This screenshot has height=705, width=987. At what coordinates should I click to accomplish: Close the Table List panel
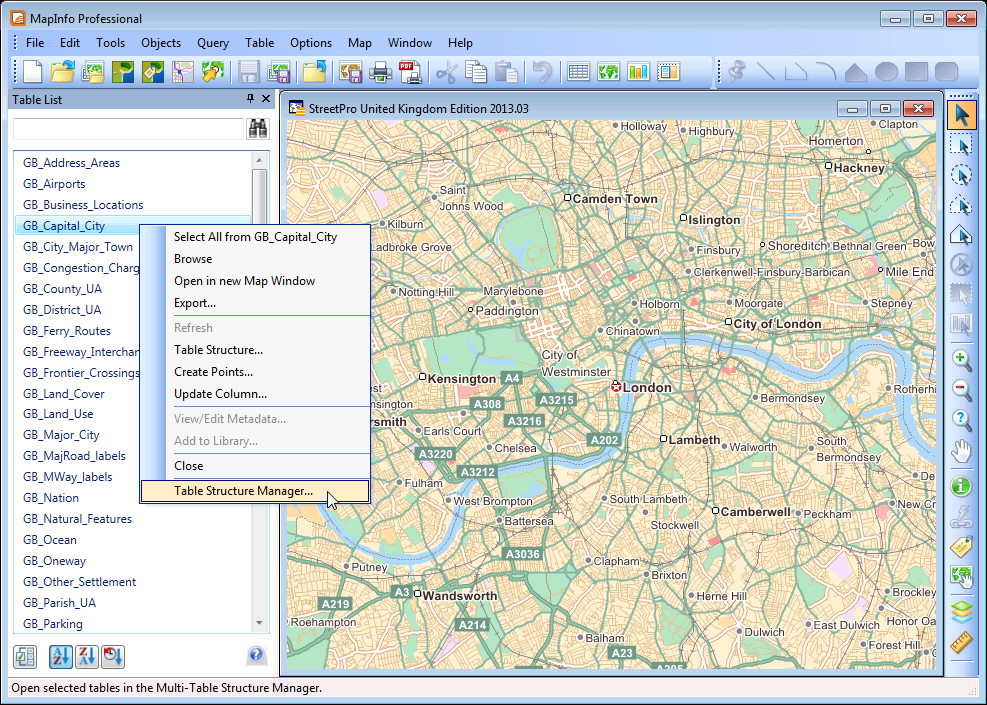click(266, 98)
